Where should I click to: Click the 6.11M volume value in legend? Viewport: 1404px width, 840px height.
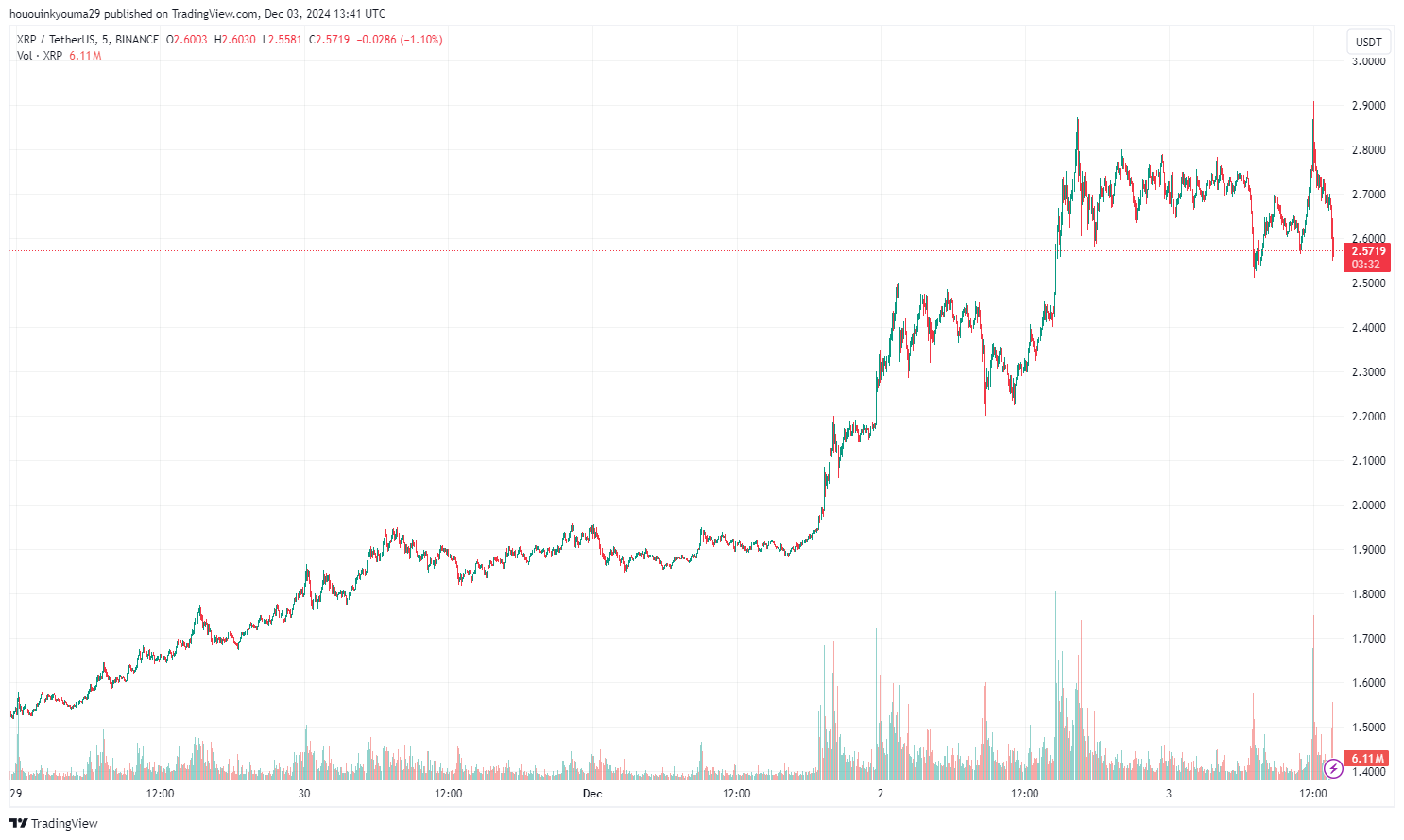point(85,56)
